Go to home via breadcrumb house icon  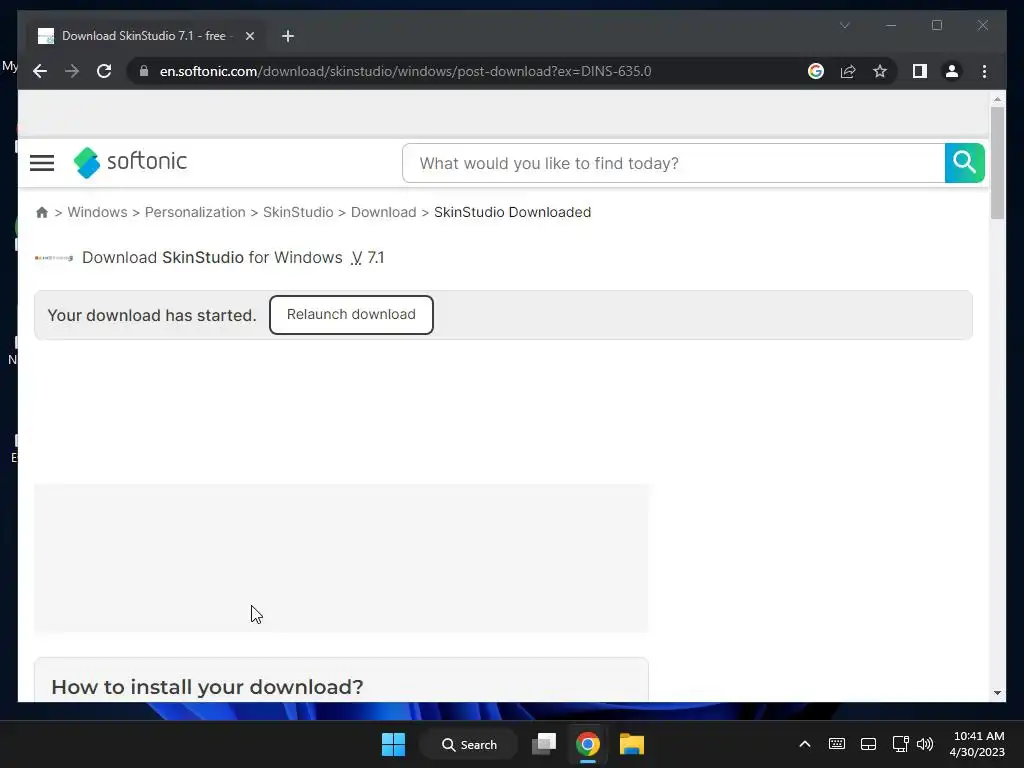(42, 212)
